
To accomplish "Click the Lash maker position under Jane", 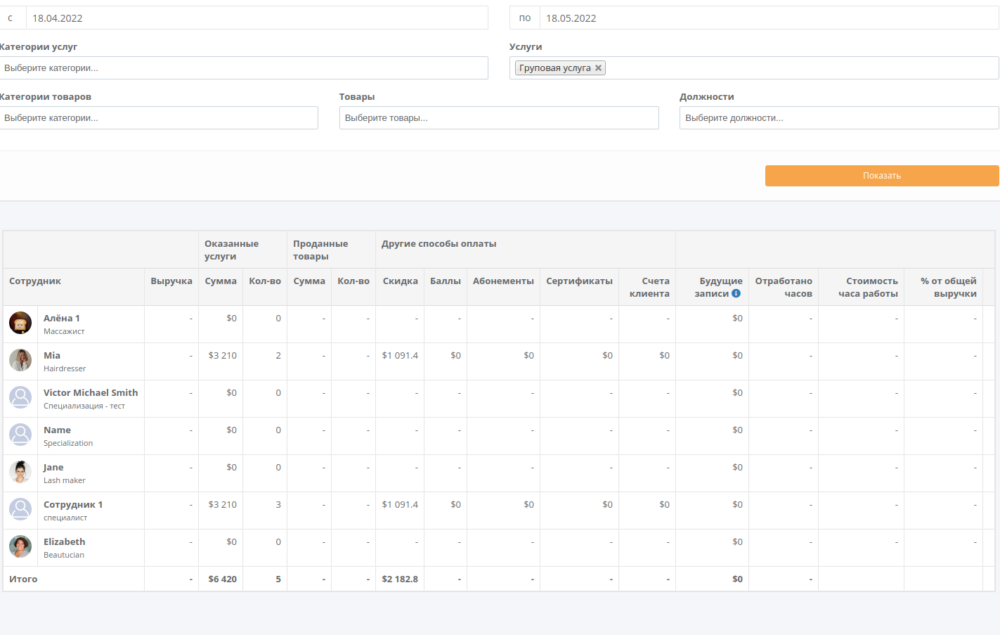I will pos(64,481).
